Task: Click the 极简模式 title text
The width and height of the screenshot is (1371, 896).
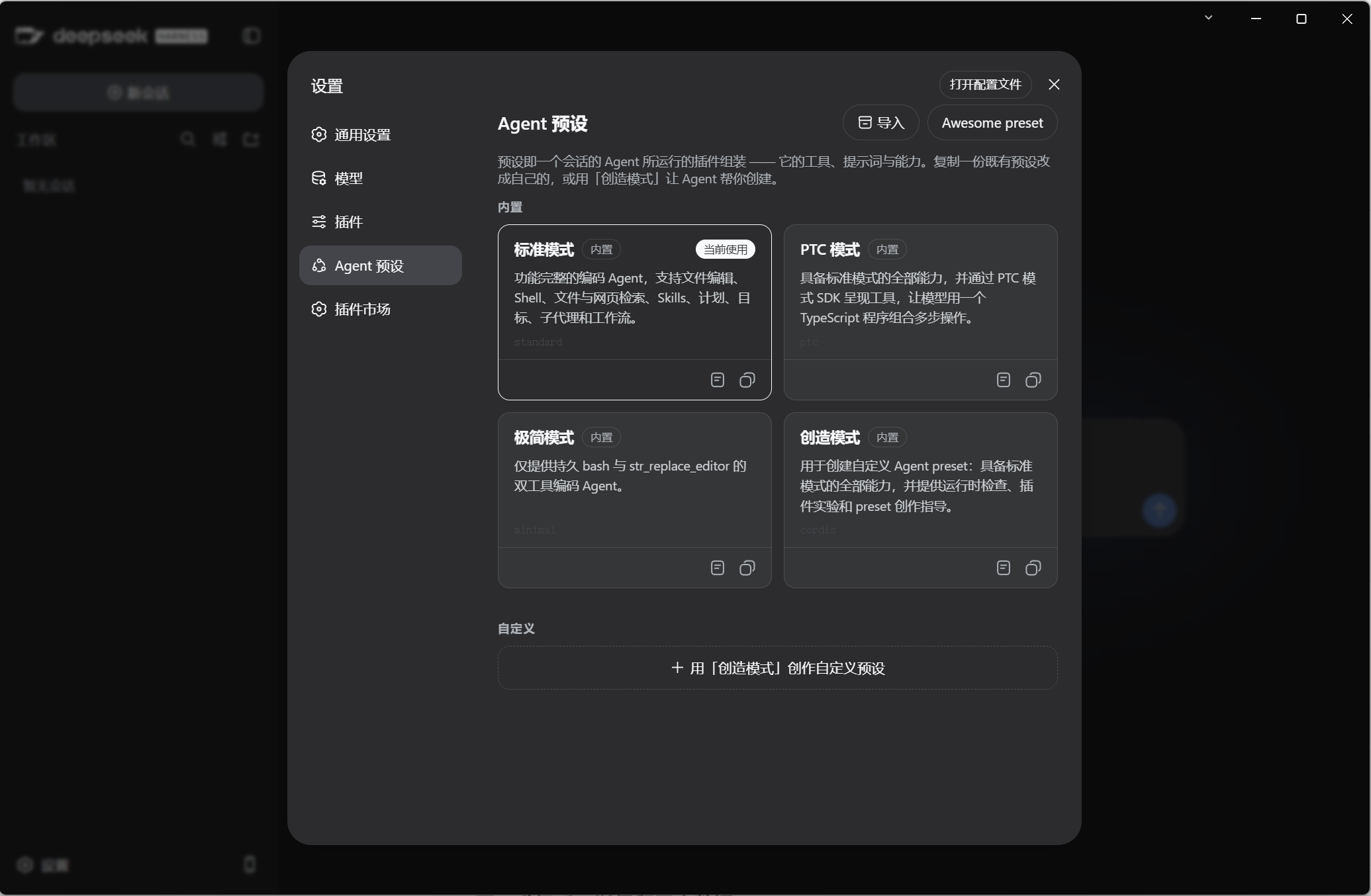Action: [544, 437]
